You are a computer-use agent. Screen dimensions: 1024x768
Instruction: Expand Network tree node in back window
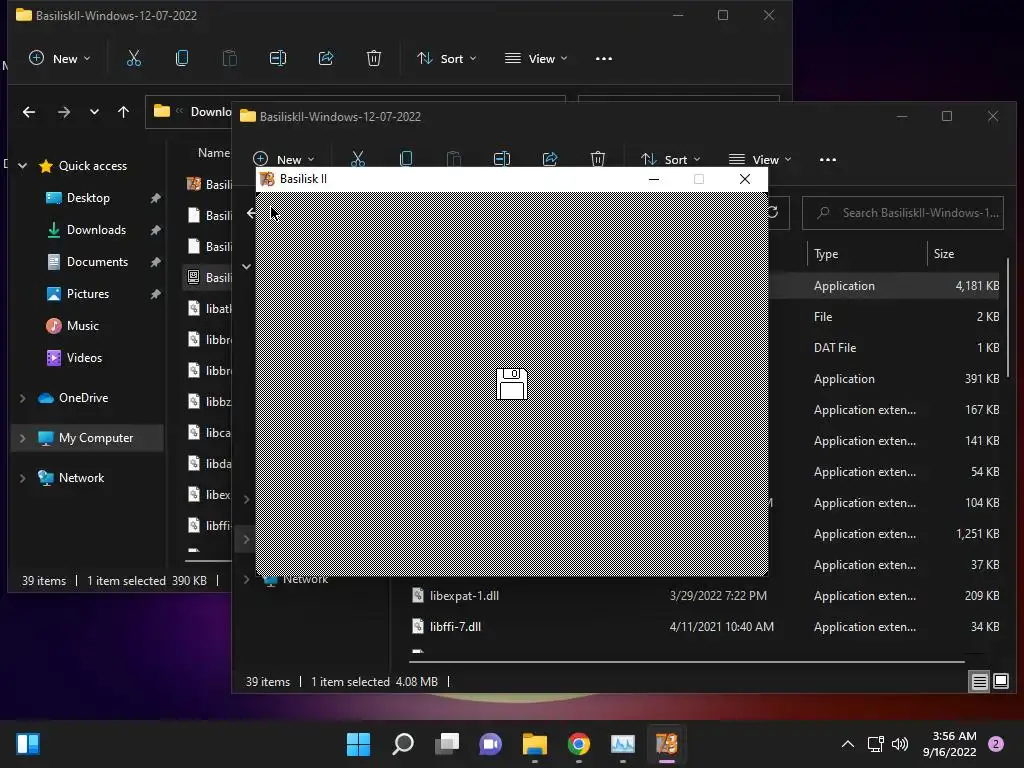click(23, 478)
